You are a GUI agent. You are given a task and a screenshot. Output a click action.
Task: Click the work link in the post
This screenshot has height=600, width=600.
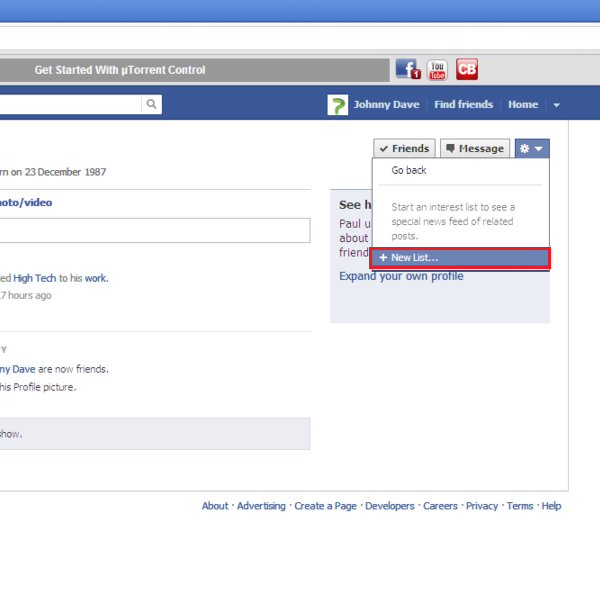coord(96,278)
